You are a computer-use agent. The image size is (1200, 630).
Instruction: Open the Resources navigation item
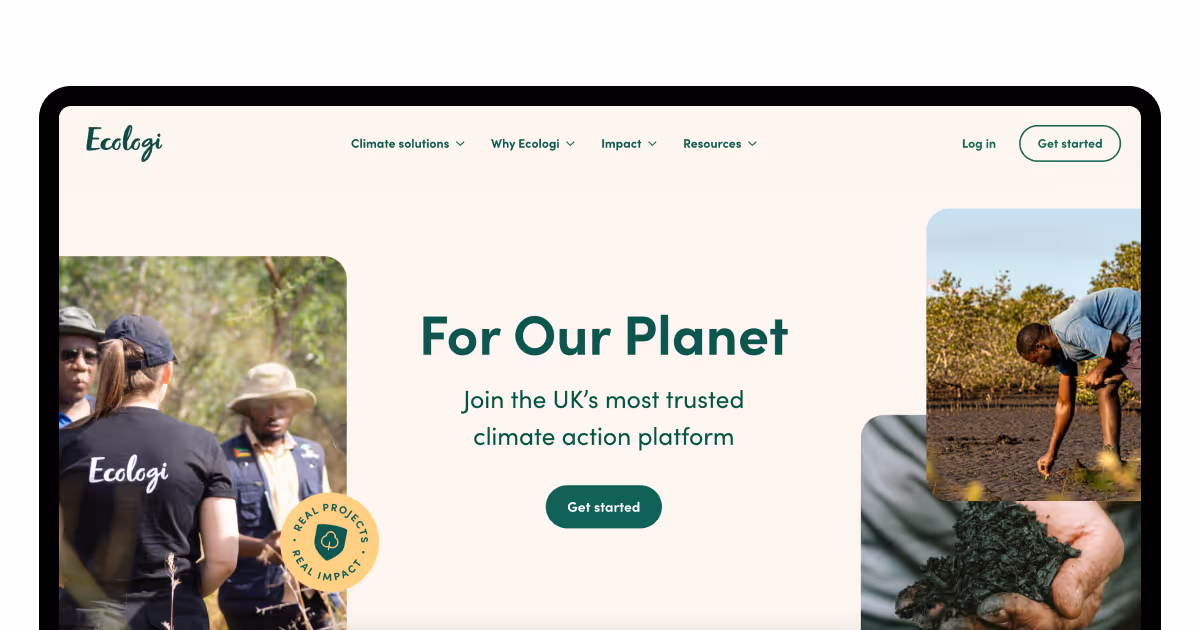(720, 144)
